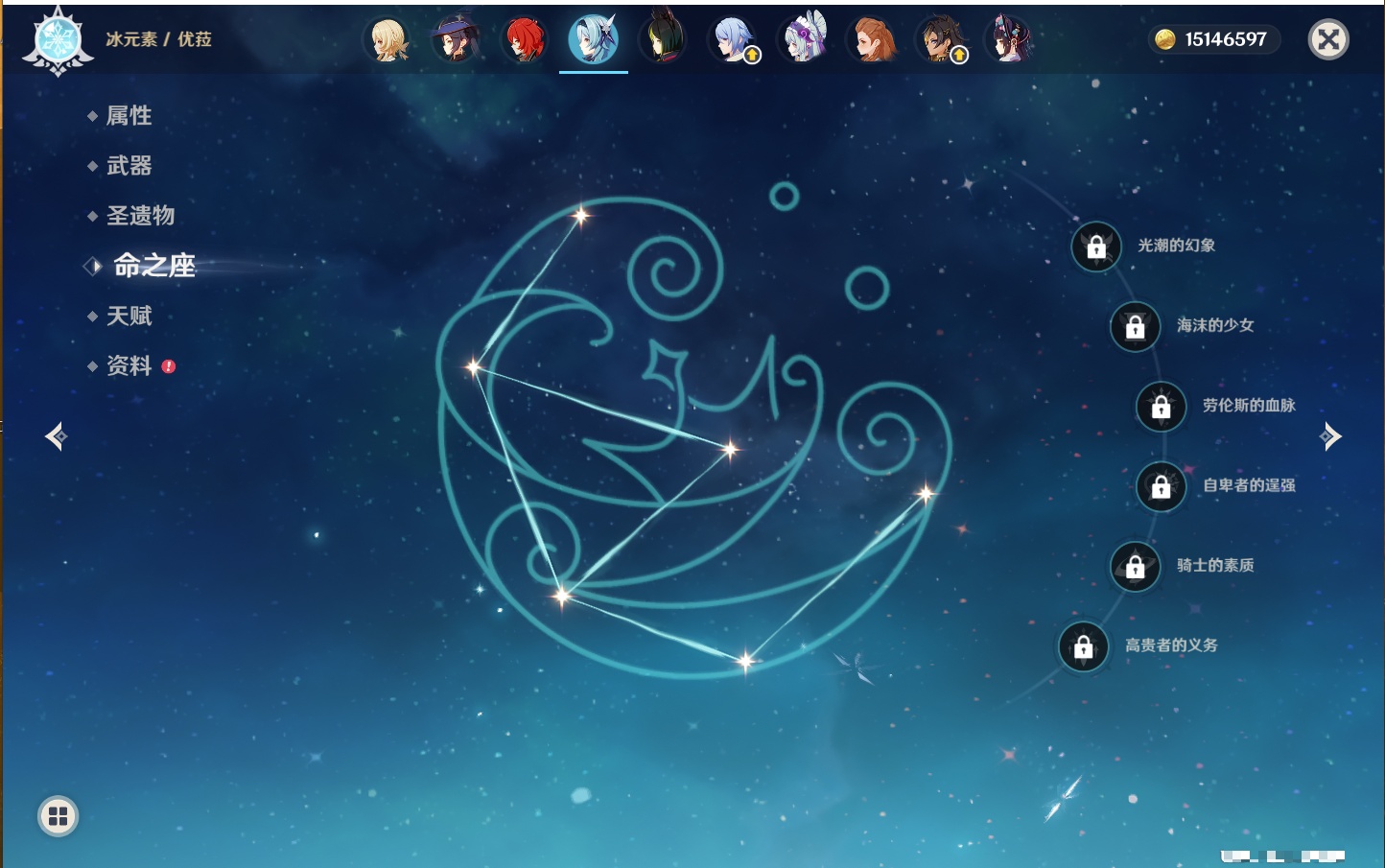Open the four-square grid button

(58, 816)
